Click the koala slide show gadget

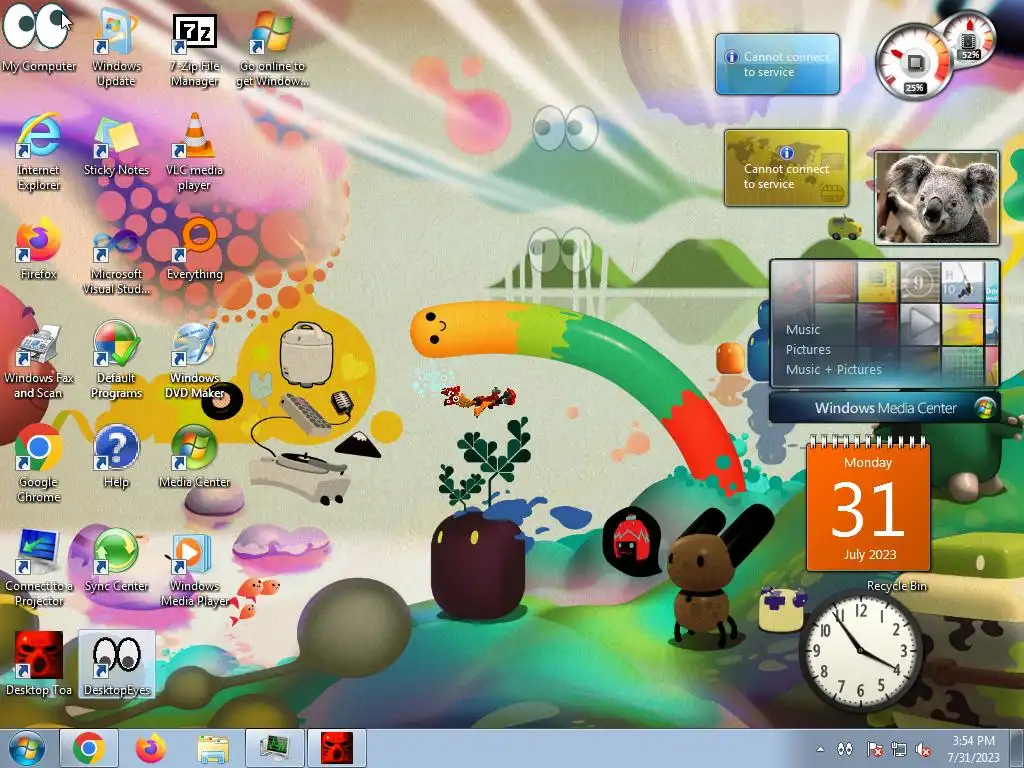pos(936,198)
